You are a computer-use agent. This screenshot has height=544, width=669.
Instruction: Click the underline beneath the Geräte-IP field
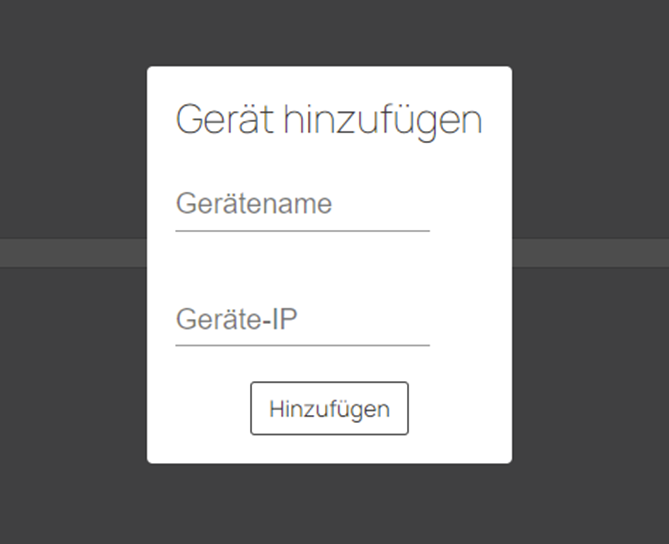pos(302,345)
